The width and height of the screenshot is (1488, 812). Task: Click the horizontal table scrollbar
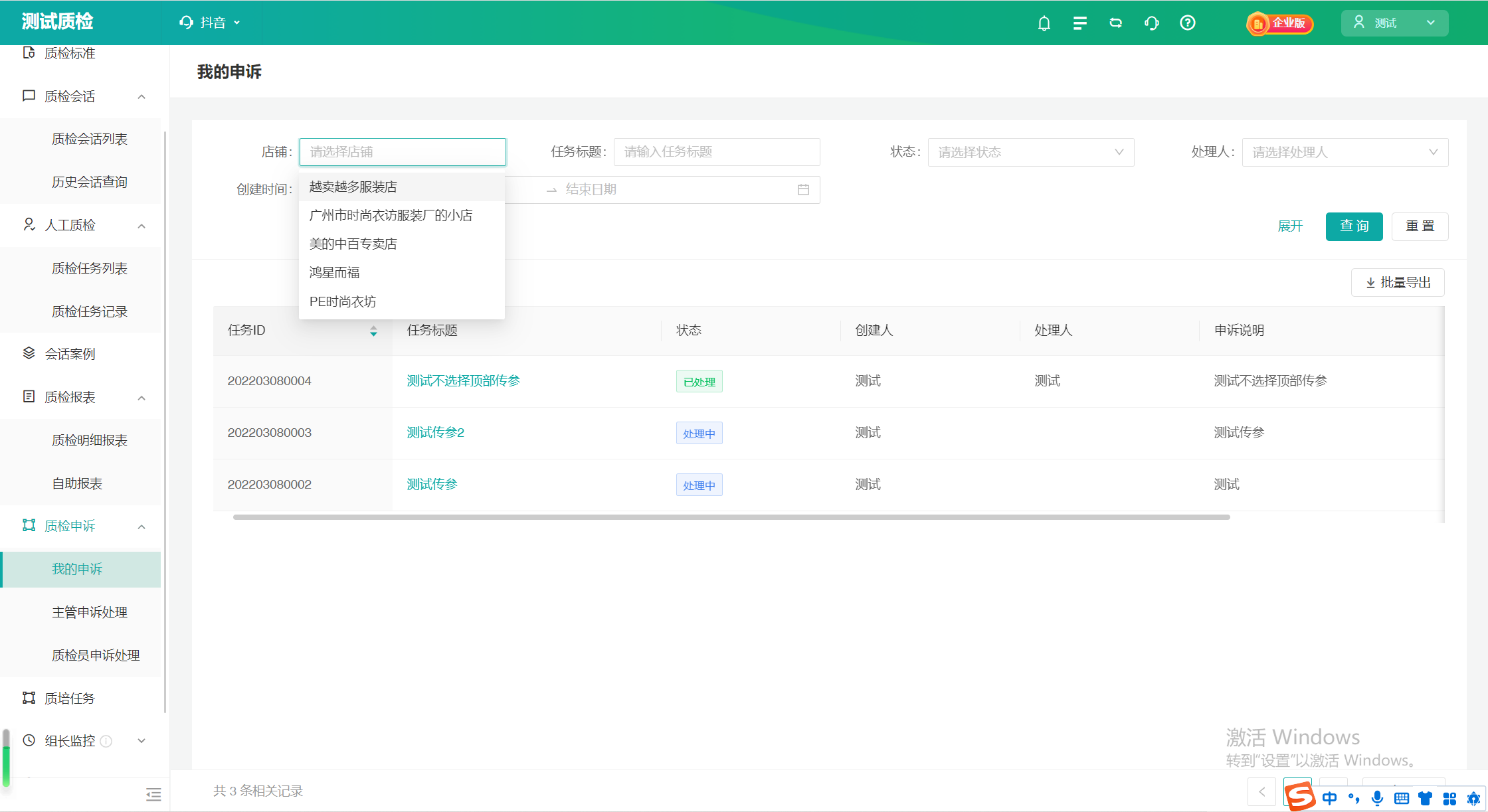(731, 517)
